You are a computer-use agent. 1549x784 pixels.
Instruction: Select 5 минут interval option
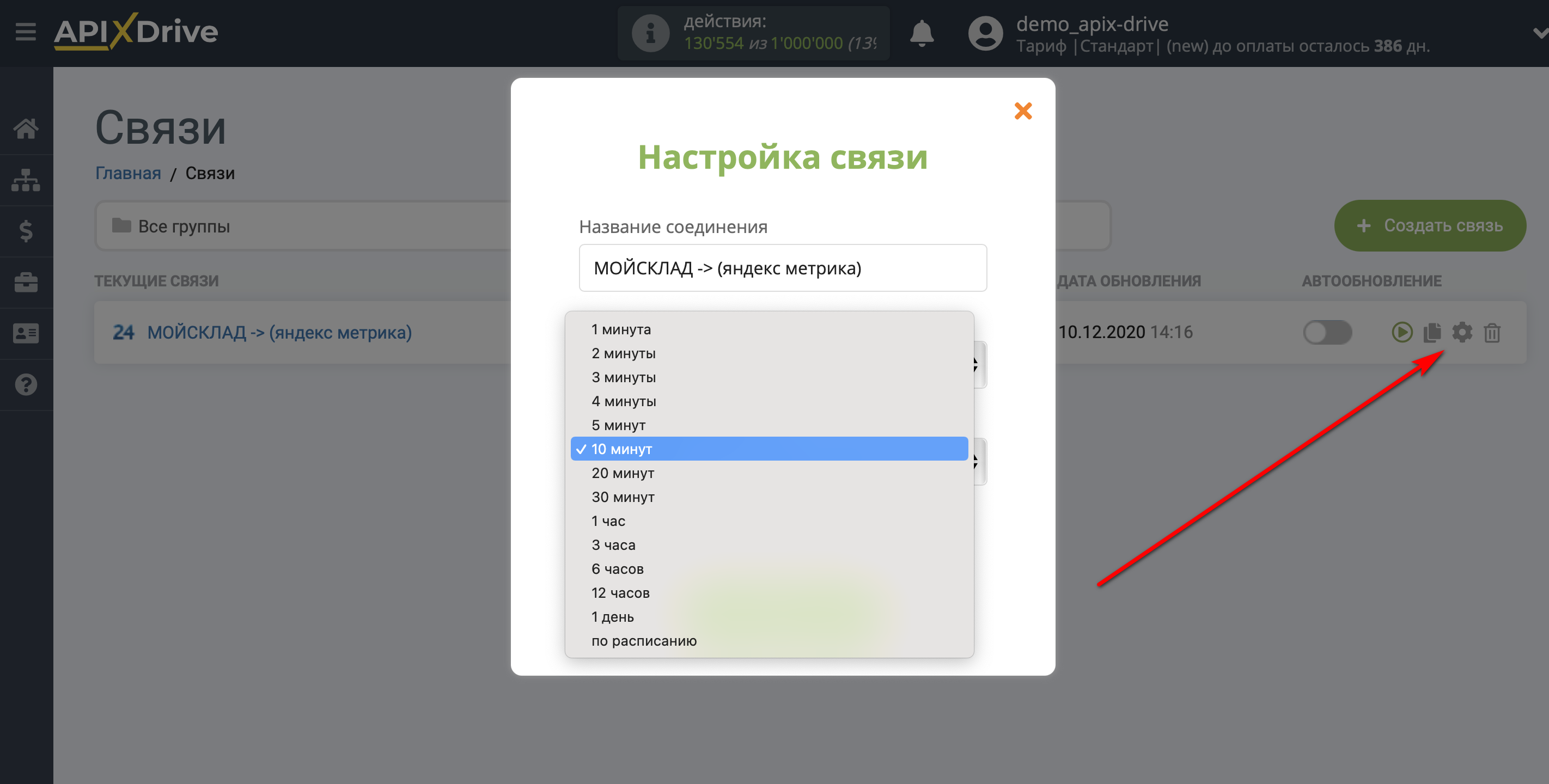[769, 425]
